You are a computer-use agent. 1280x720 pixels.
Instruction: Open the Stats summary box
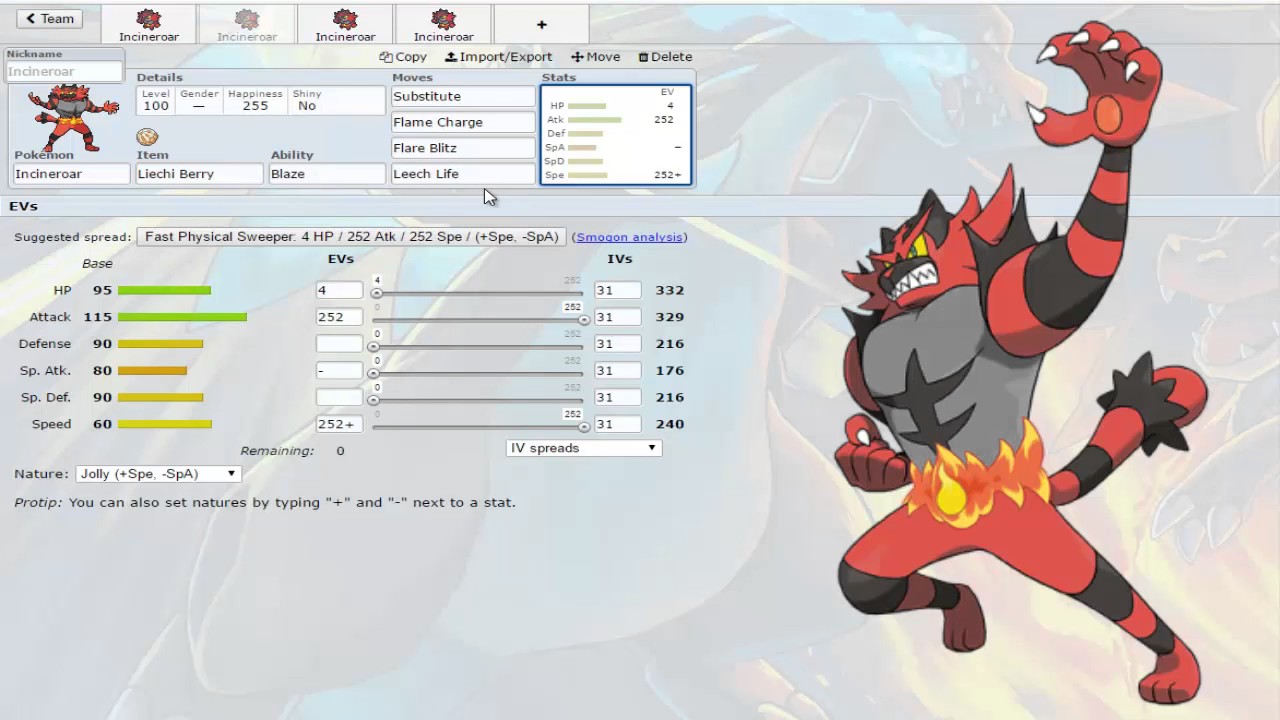[x=615, y=135]
